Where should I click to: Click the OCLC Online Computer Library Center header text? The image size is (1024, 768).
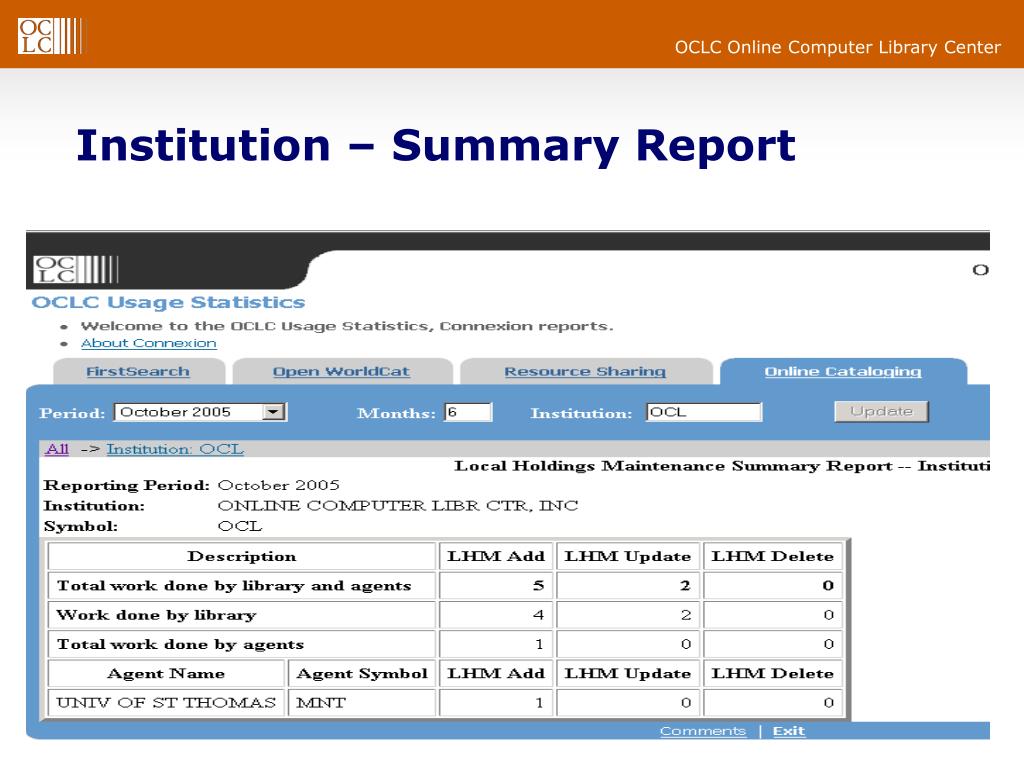[x=837, y=47]
